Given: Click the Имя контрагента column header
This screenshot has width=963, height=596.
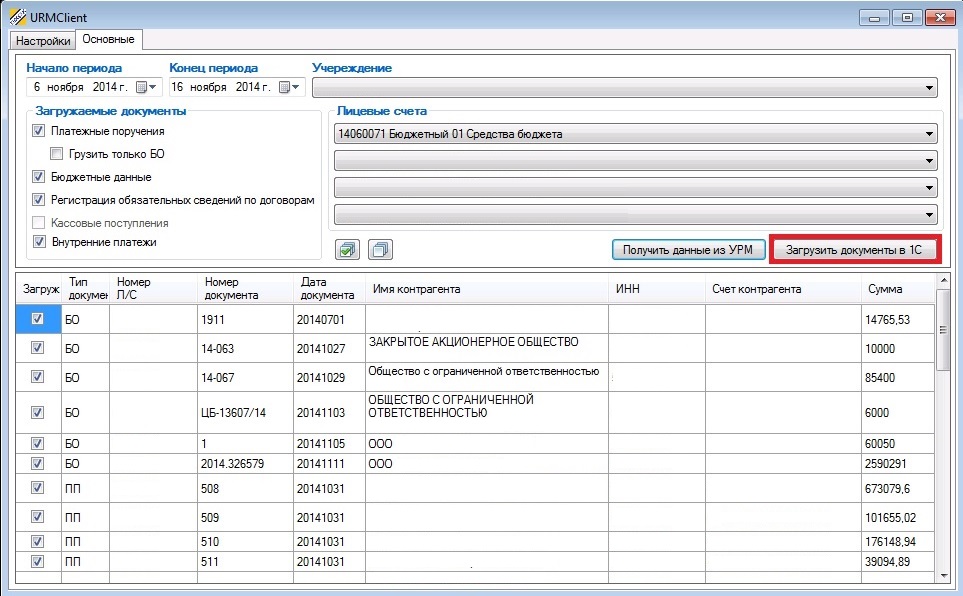Looking at the screenshot, I should [x=487, y=289].
